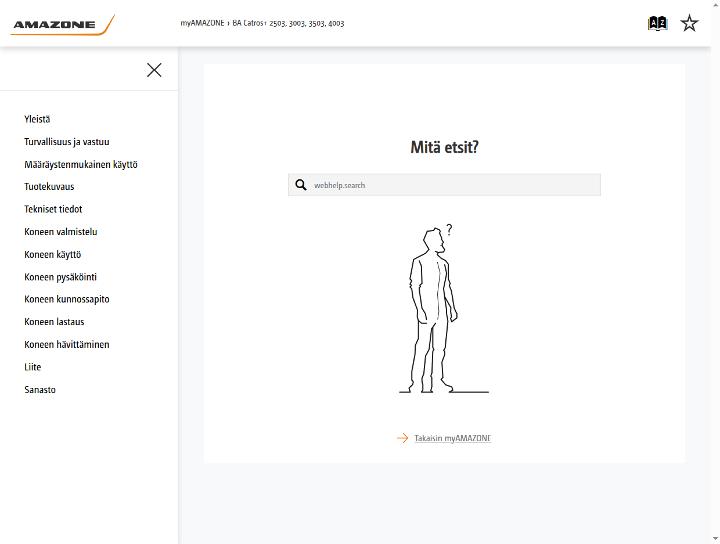Screen dimensions: 720x544
Task: Click the scrollbar down arrow at bottom right
Action: pos(715,539)
